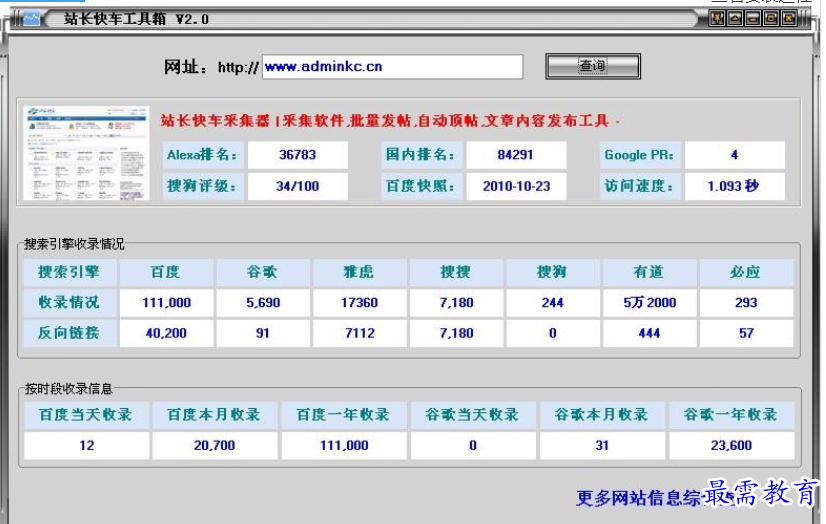826x524 pixels.
Task: Click the red 站长快车采集器 site title text
Action: pyautogui.click(x=390, y=121)
